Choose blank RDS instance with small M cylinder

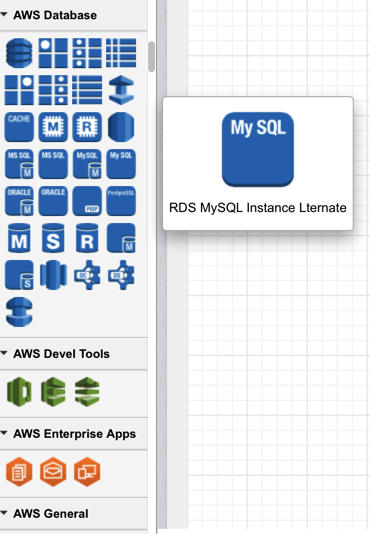point(121,238)
